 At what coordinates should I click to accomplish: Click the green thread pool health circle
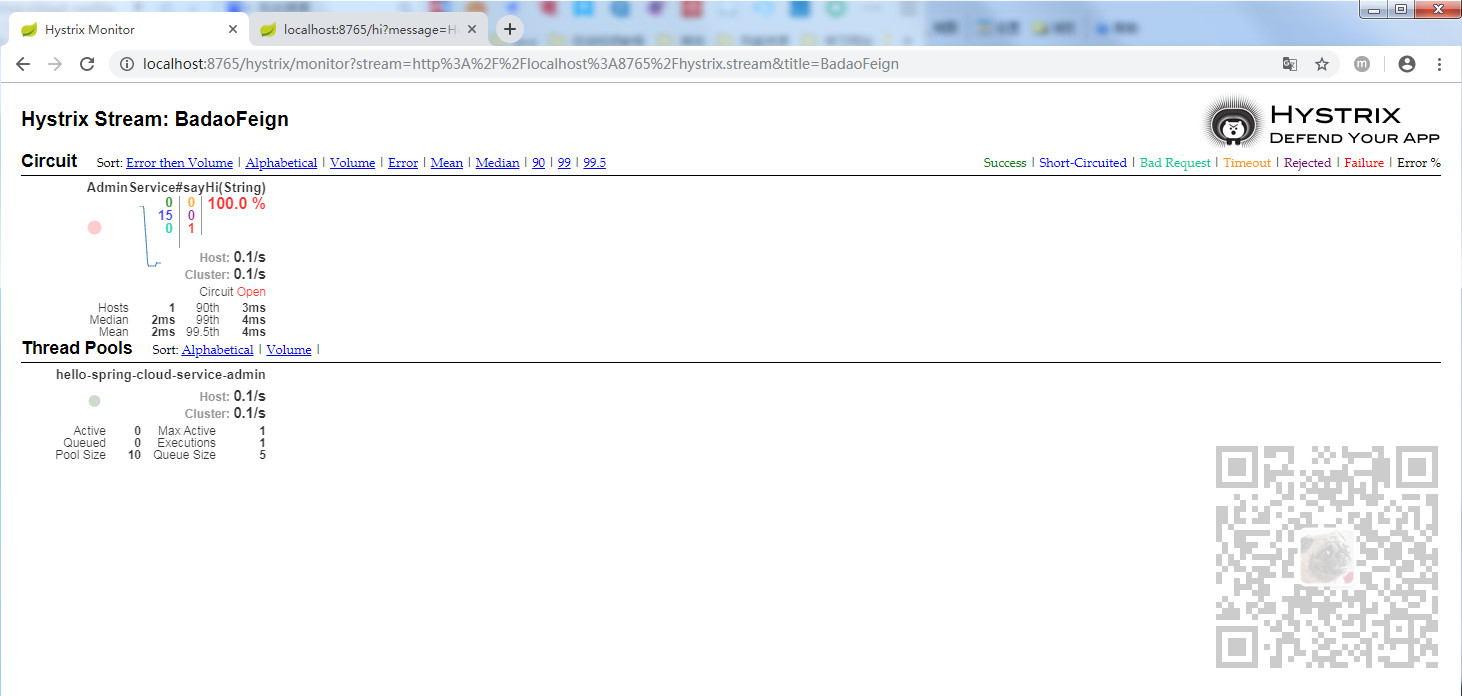click(x=94, y=401)
